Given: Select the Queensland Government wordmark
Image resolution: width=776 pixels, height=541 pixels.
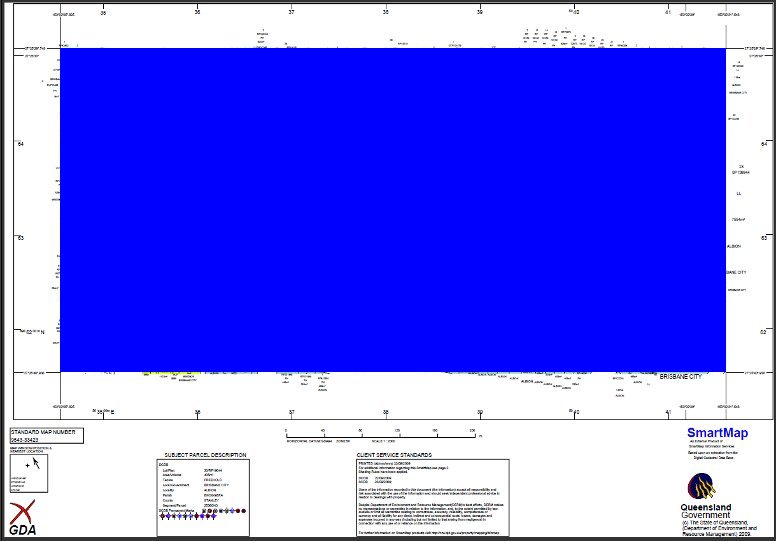Looking at the screenshot, I should (706, 511).
